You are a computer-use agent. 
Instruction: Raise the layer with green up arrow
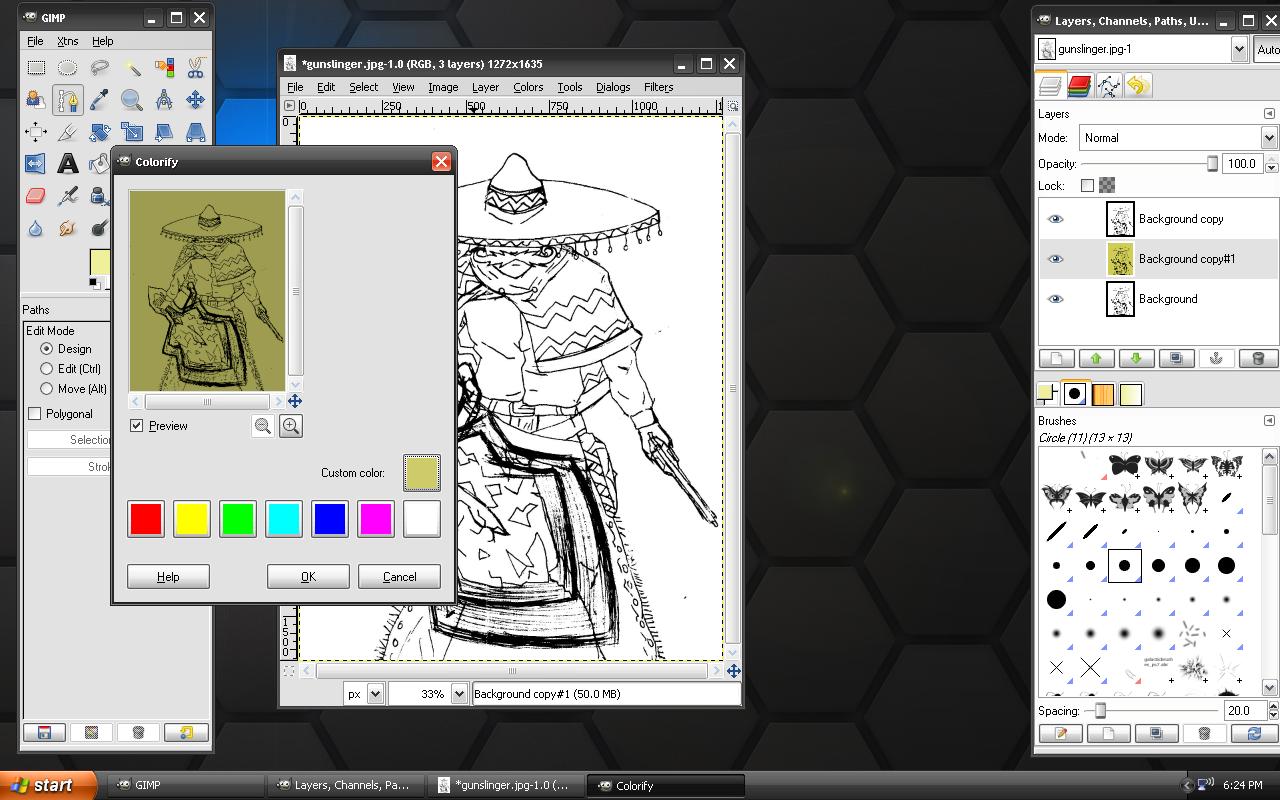pyautogui.click(x=1096, y=358)
